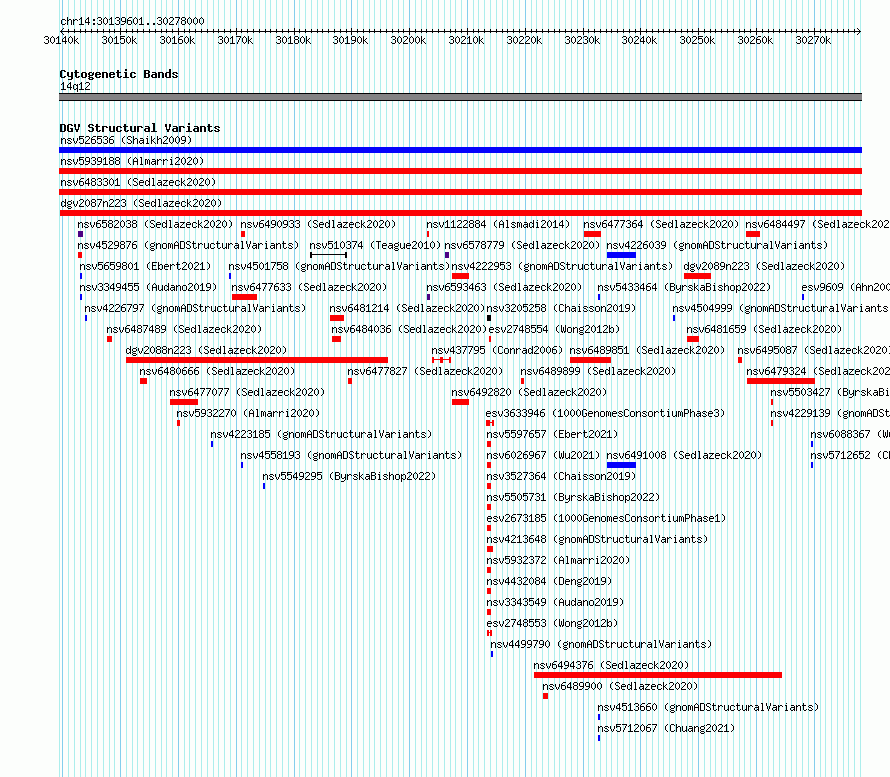890x777 pixels.
Task: Click the 30200k ruler tick label
Action: pyautogui.click(x=408, y=40)
